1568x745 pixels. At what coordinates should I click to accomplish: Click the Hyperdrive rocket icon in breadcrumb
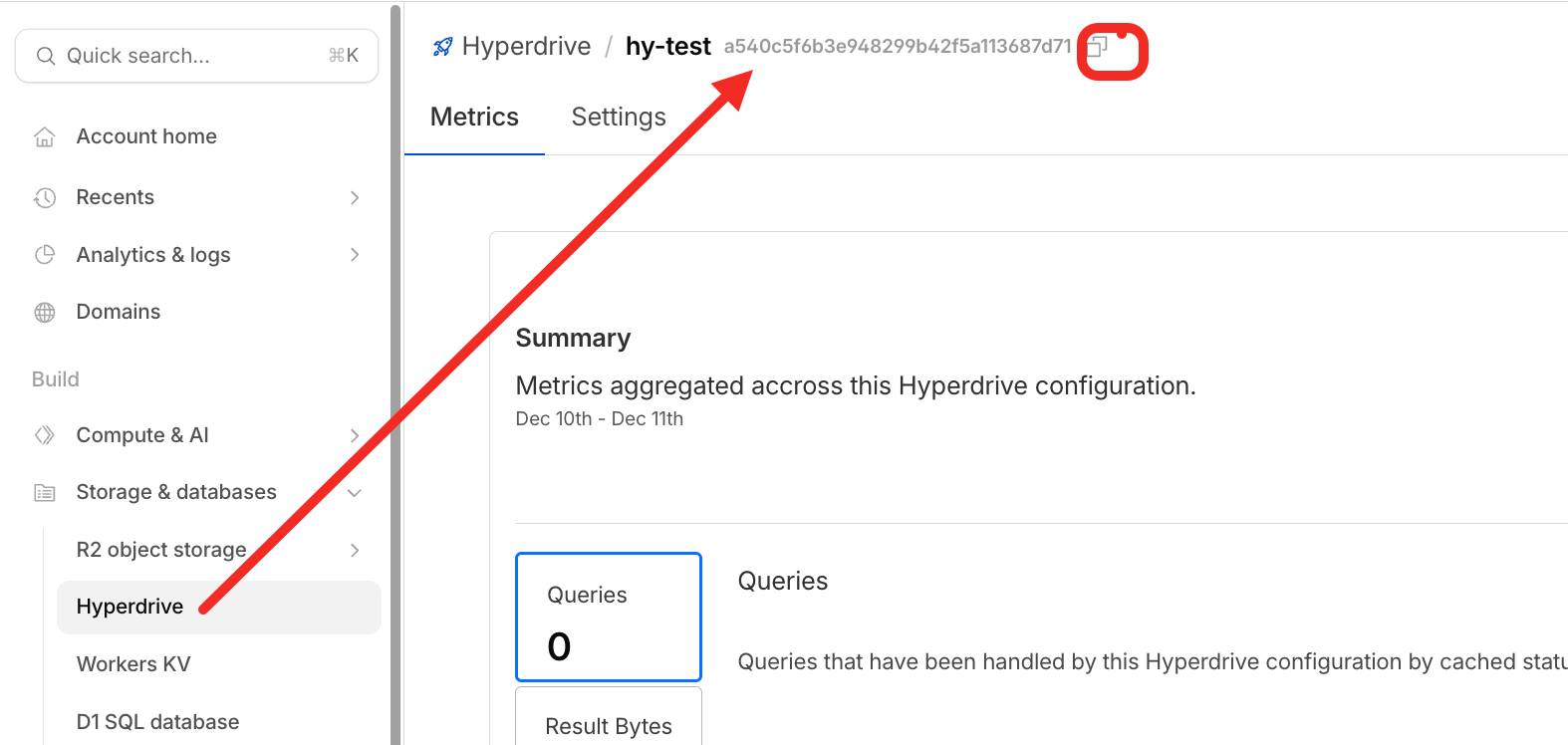[x=442, y=47]
